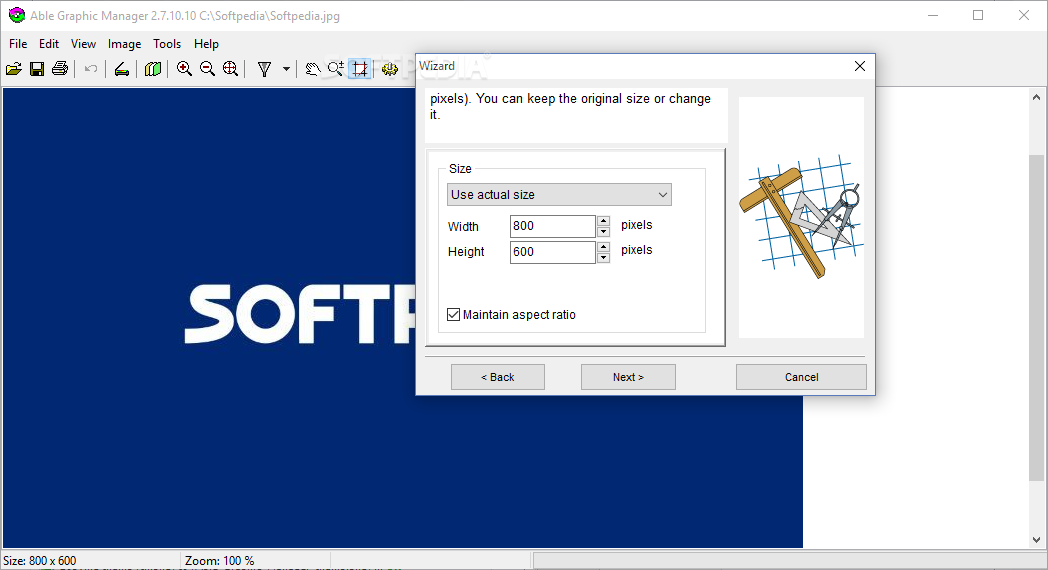Open a file with the folder icon
1048x570 pixels.
click(x=14, y=69)
